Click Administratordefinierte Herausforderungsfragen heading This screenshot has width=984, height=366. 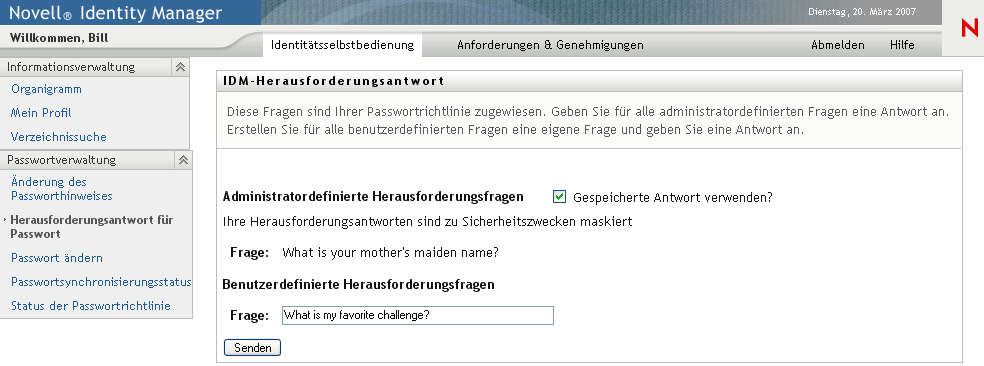(373, 196)
